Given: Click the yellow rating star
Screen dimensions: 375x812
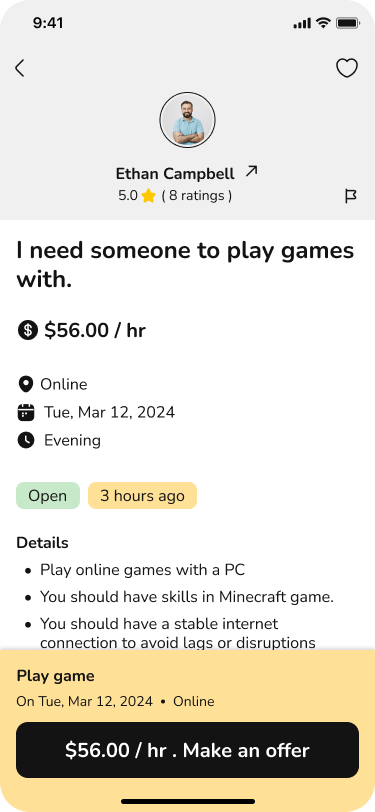Looking at the screenshot, I should pos(149,196).
